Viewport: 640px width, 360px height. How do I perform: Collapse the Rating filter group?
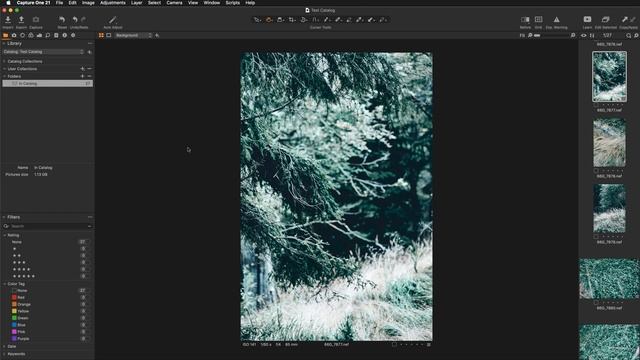click(x=5, y=235)
